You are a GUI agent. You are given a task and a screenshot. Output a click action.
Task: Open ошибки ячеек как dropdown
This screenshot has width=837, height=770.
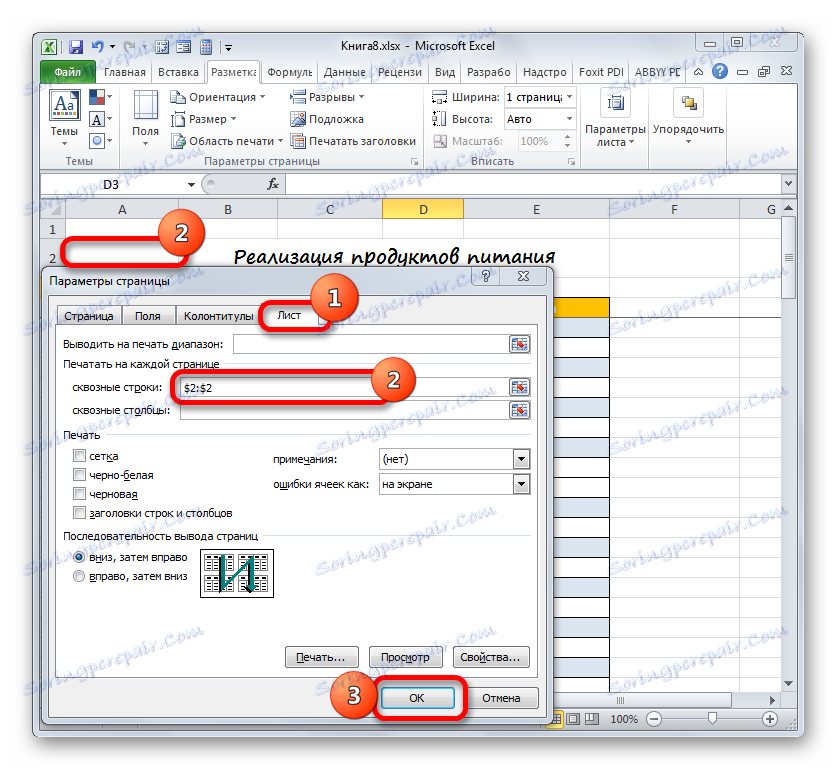click(x=521, y=484)
